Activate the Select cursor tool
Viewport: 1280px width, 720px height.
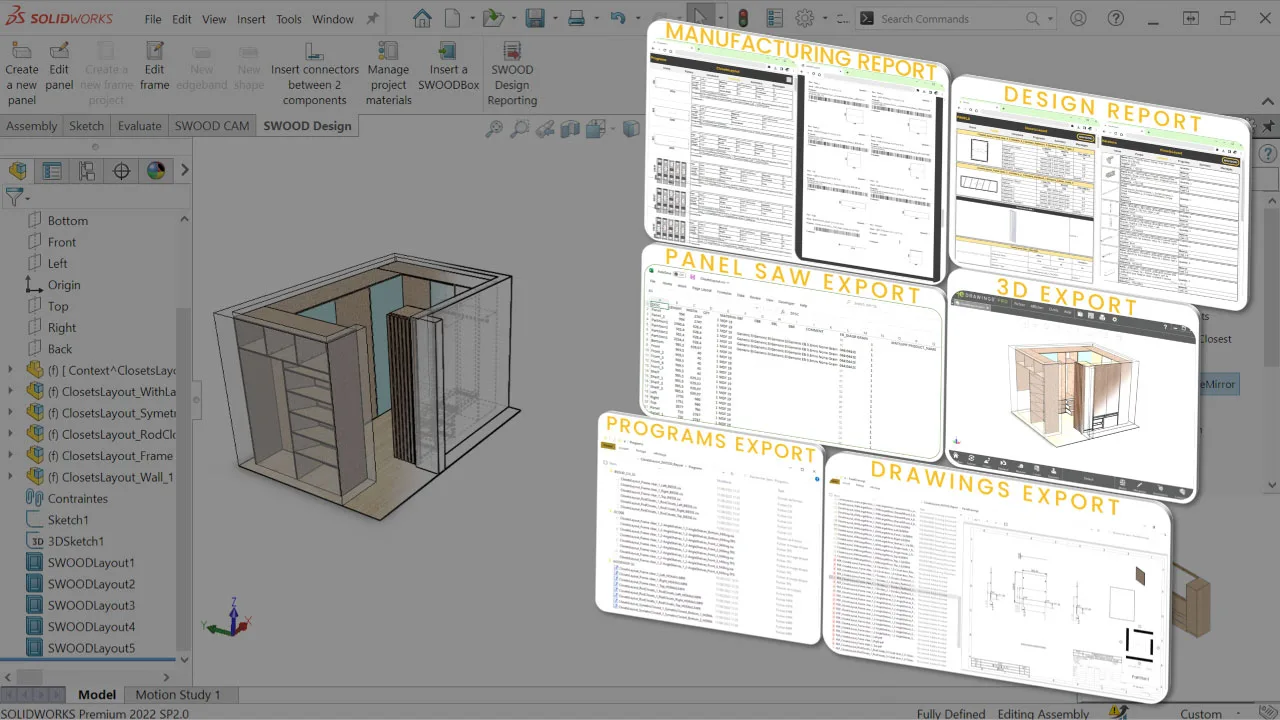[701, 18]
